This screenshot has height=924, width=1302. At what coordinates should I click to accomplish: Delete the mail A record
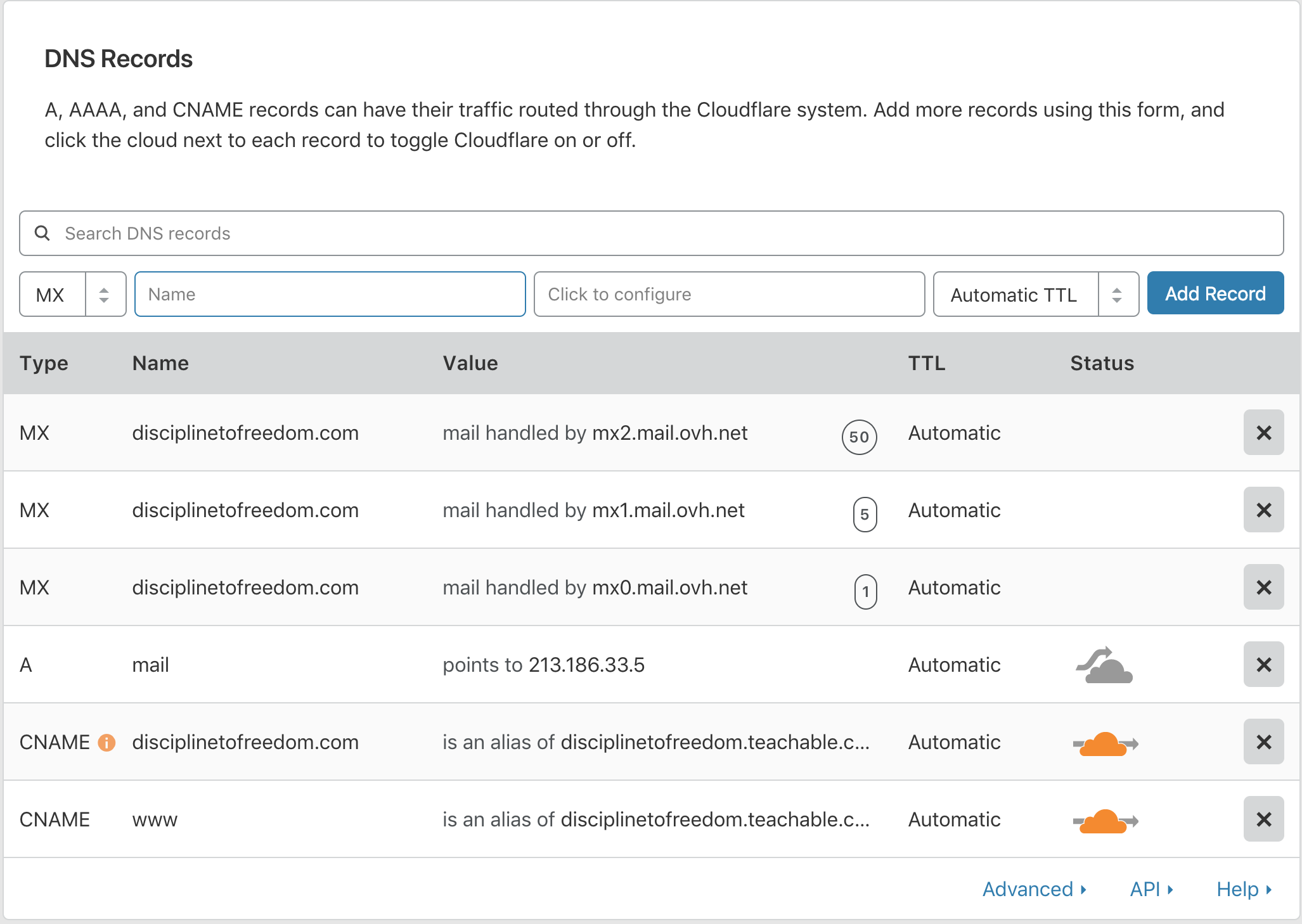click(1263, 665)
